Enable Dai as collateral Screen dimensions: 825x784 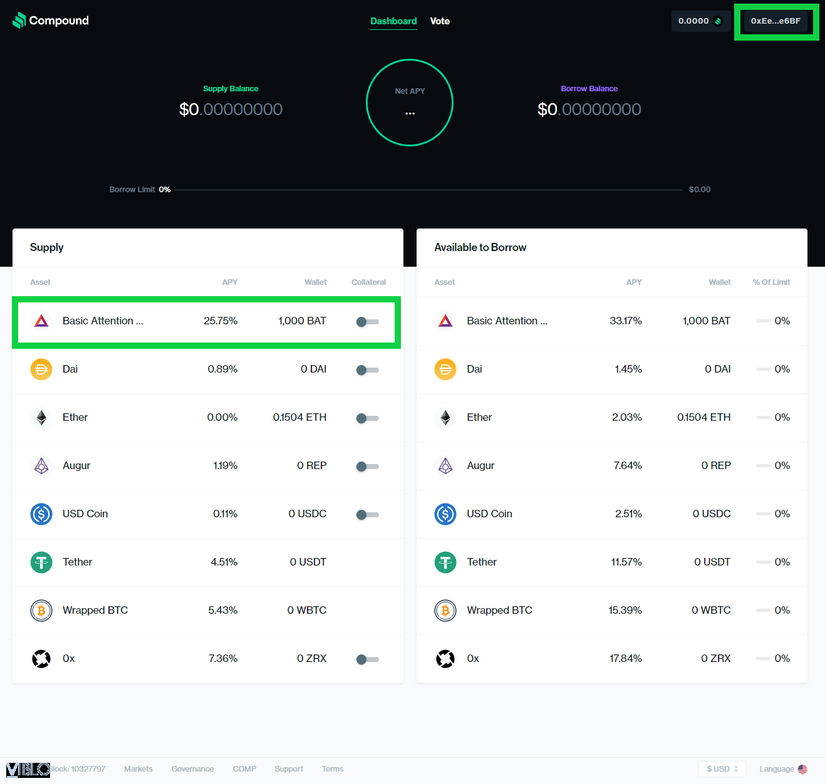tap(367, 370)
